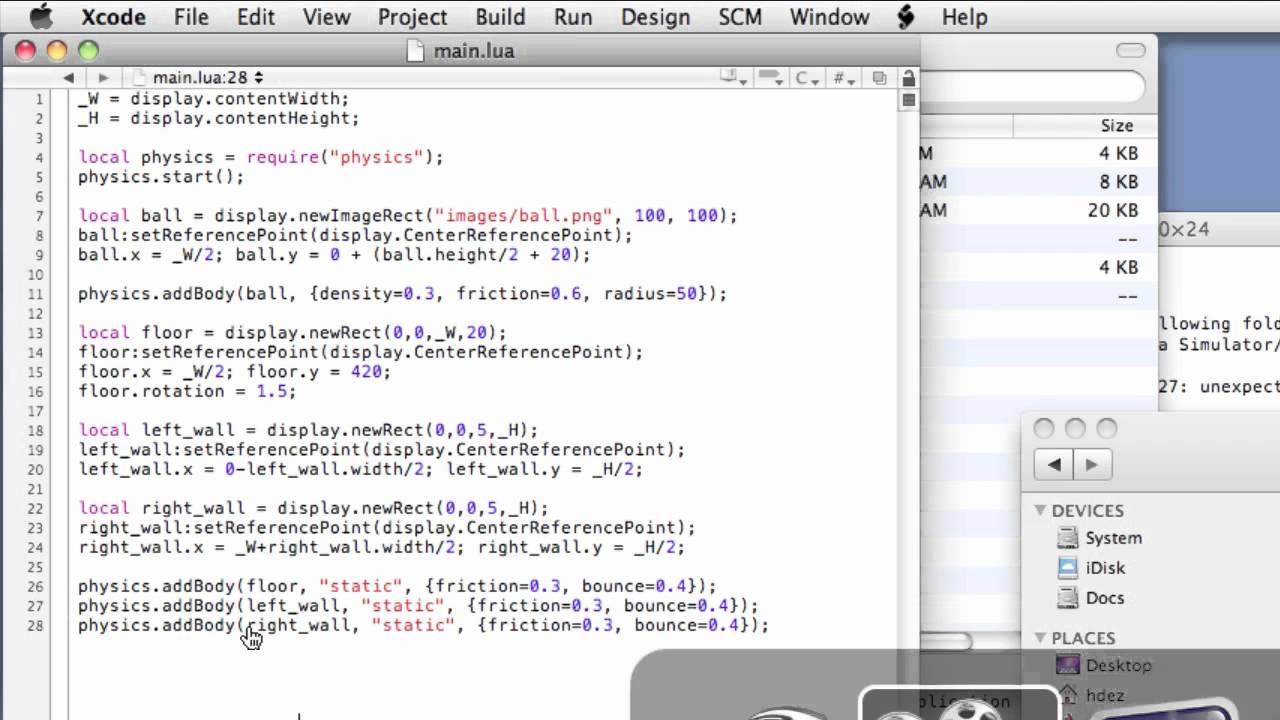The height and width of the screenshot is (720, 1280).
Task: Click the Size column header in Finder
Action: point(1116,126)
